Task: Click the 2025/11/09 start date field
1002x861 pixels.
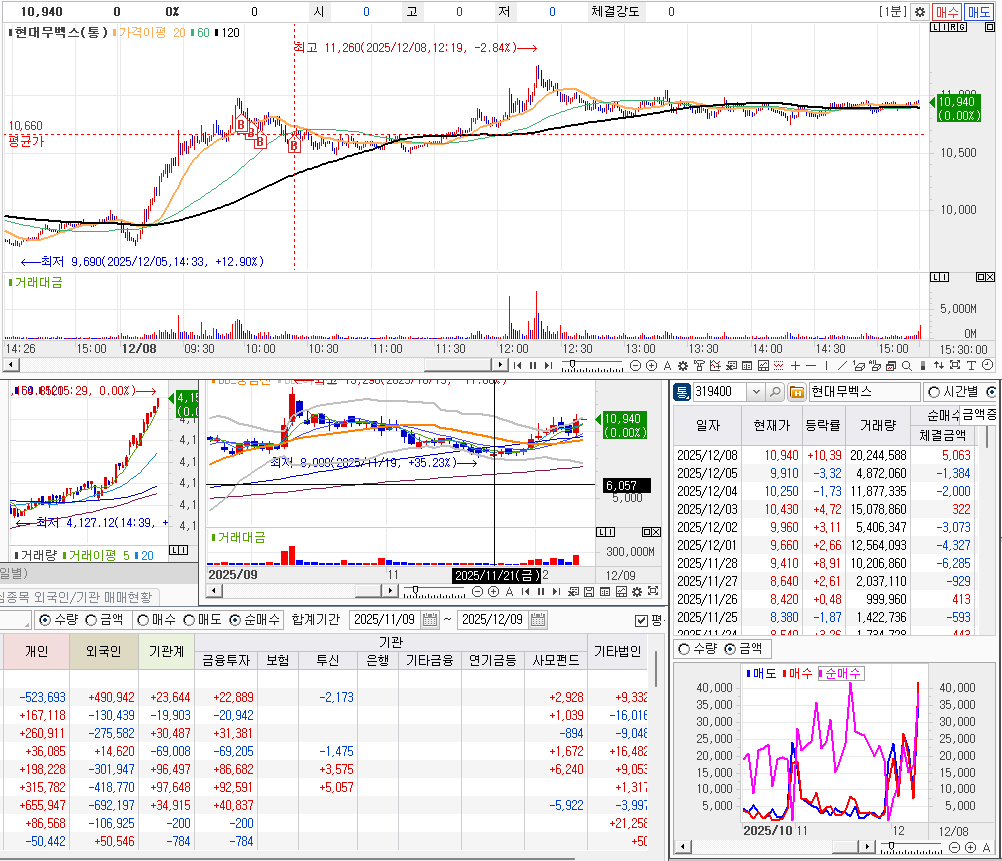Action: [x=385, y=619]
